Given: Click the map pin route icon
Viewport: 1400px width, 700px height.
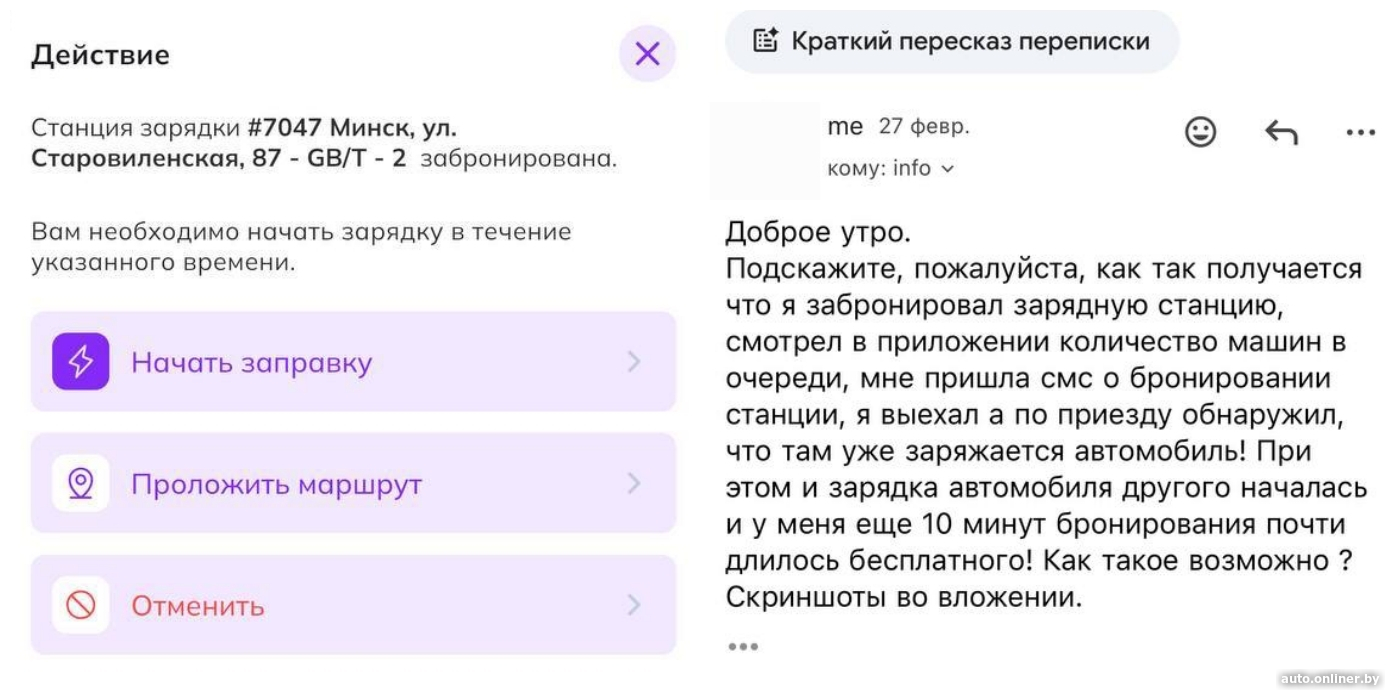Looking at the screenshot, I should [80, 484].
